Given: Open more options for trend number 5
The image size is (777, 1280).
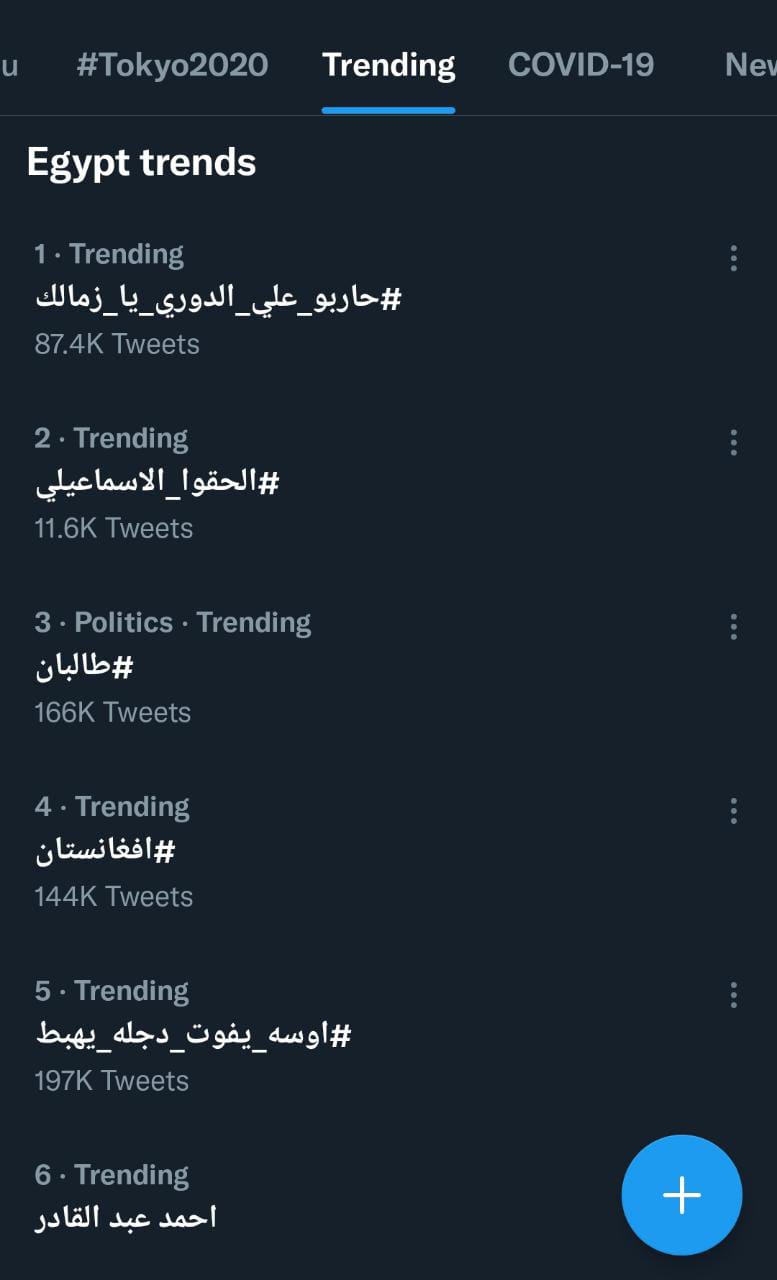Looking at the screenshot, I should [x=734, y=995].
